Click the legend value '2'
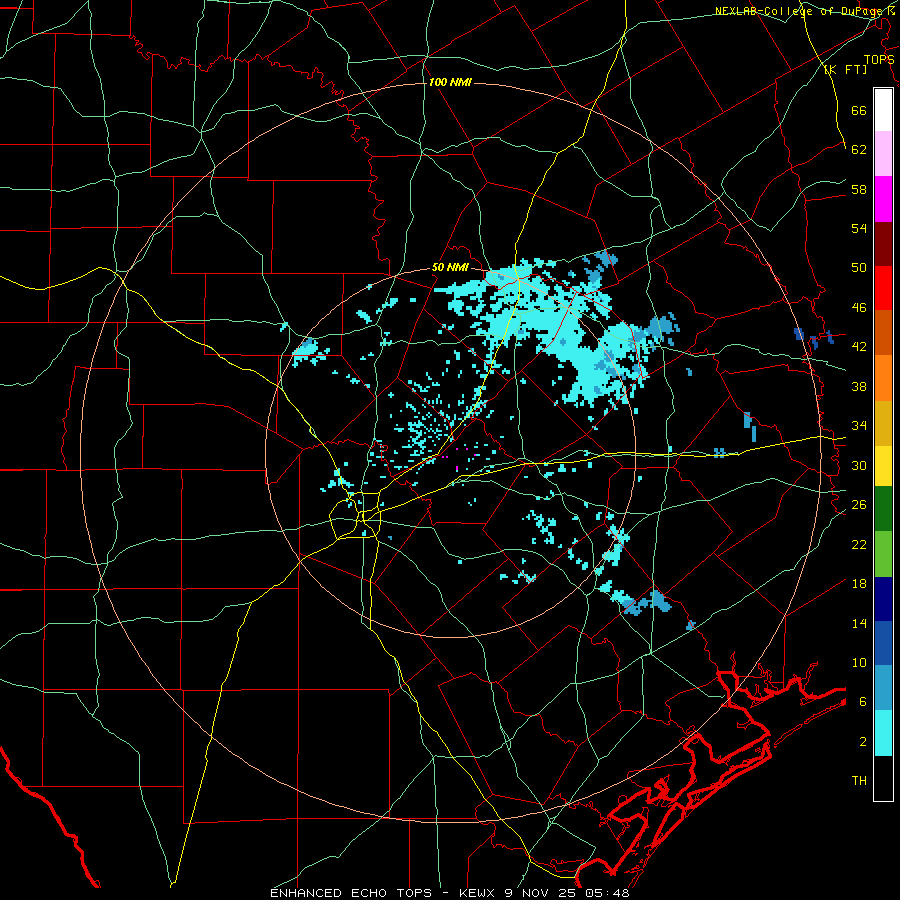Viewport: 900px width, 900px height. [x=863, y=741]
